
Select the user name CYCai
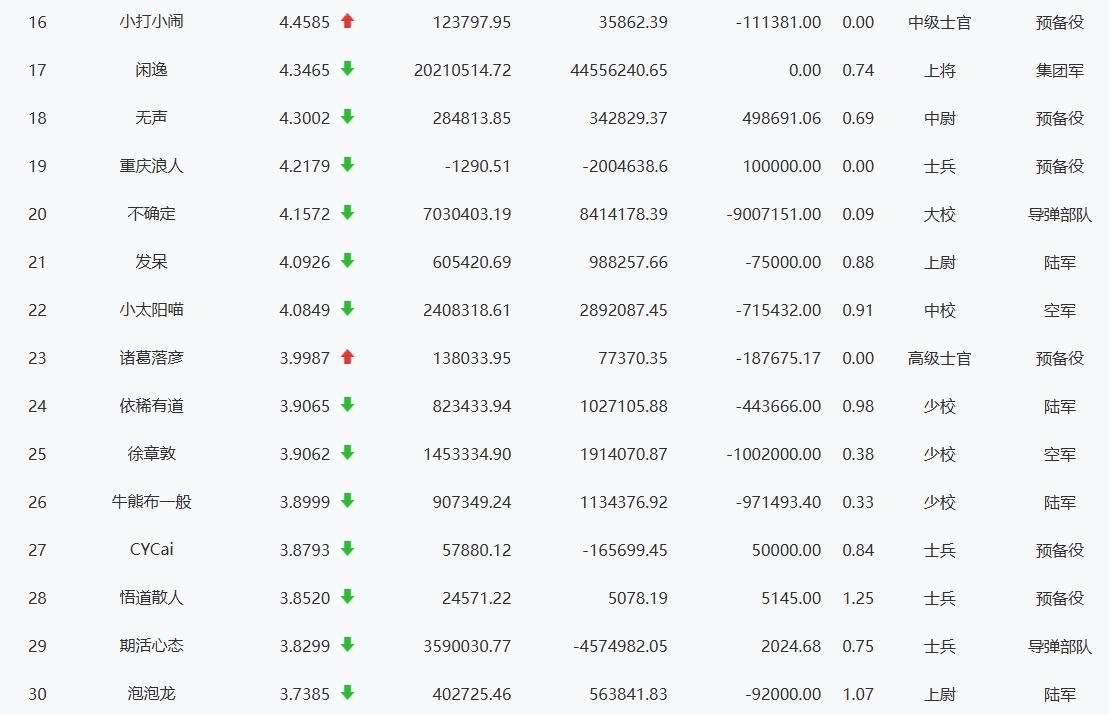pos(151,550)
